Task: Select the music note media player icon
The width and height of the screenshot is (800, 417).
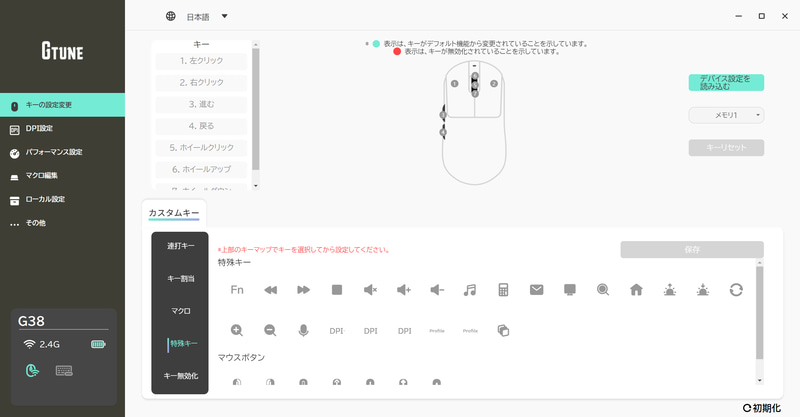Action: 470,290
